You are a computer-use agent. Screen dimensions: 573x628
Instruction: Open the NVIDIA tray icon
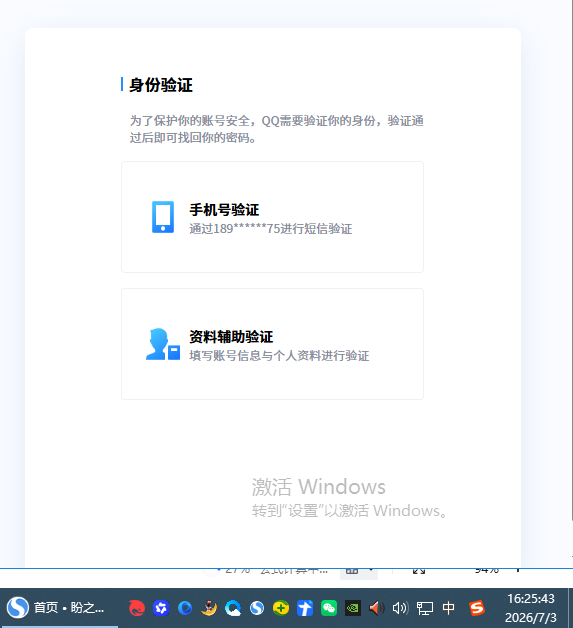[x=353, y=608]
